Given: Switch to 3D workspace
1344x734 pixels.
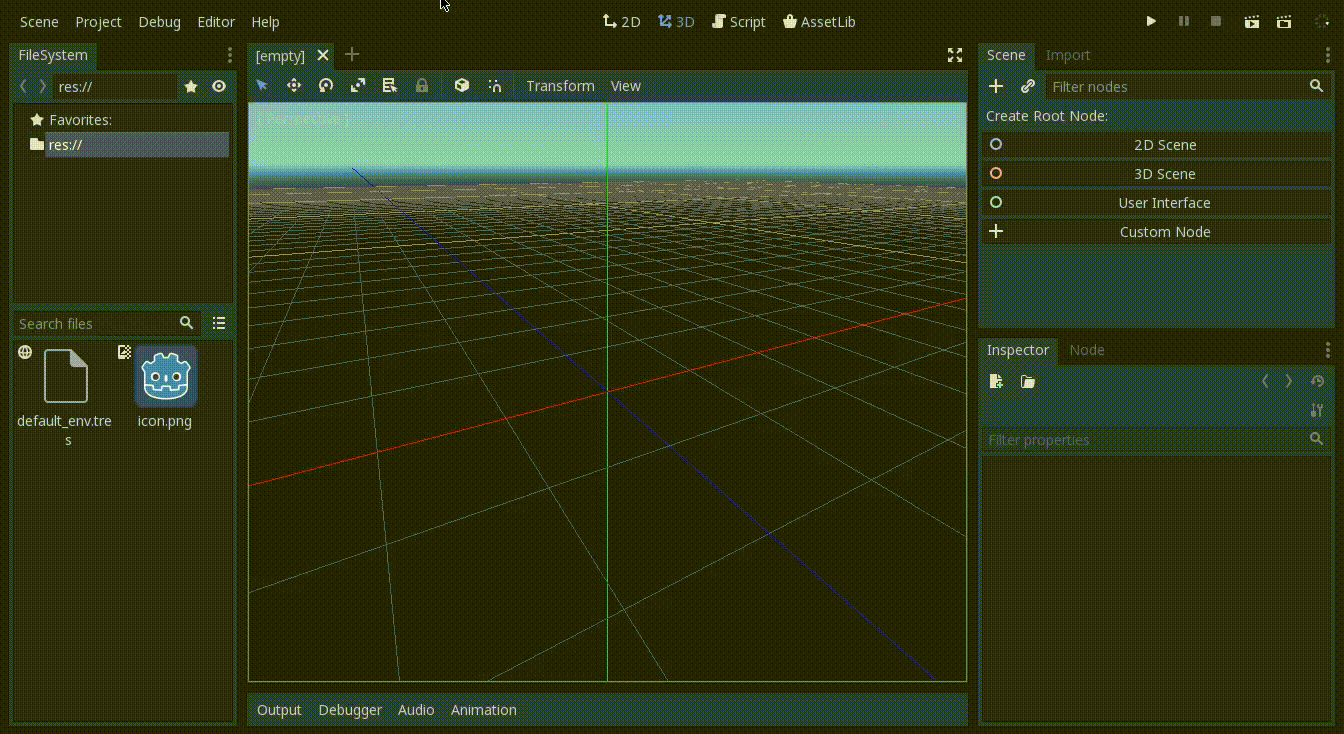Looking at the screenshot, I should coord(676,21).
